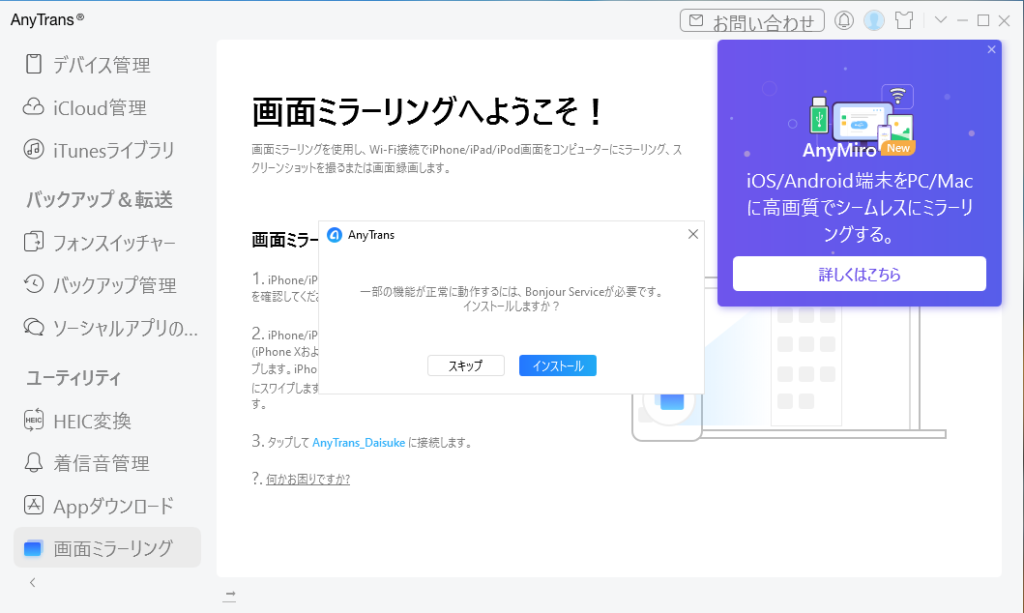The width and height of the screenshot is (1024, 613).
Task: Minimize the AnyTrans window
Action: pos(962,20)
